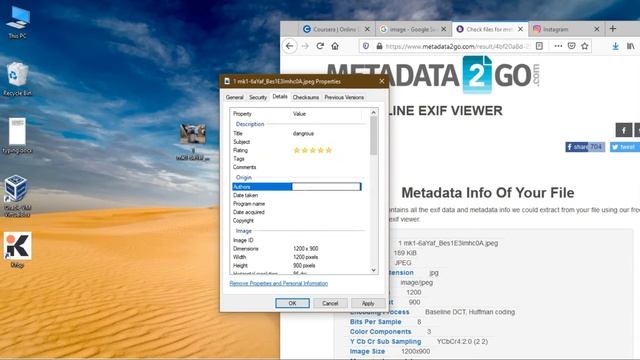Open tracking protection shield in address bar
Viewport: 640px width, 360px height.
click(366, 46)
